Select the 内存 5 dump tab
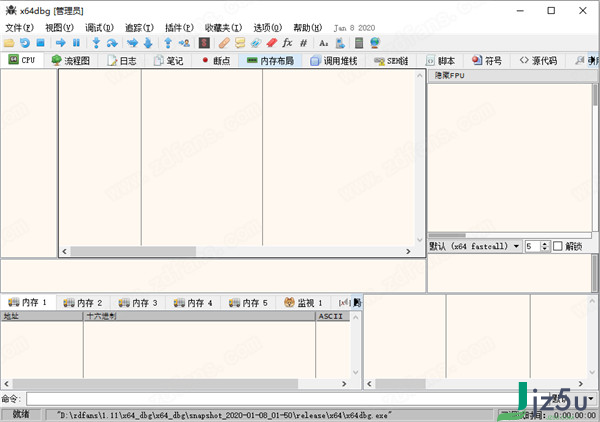This screenshot has width=600, height=422. [x=248, y=303]
